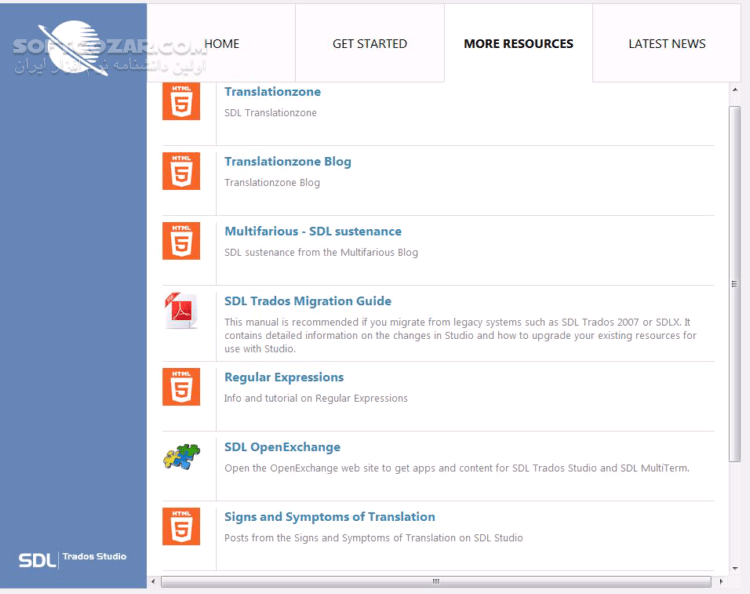This screenshot has width=750, height=594.
Task: Click the HTML5 icon for Translationzone Blog
Action: point(181,171)
